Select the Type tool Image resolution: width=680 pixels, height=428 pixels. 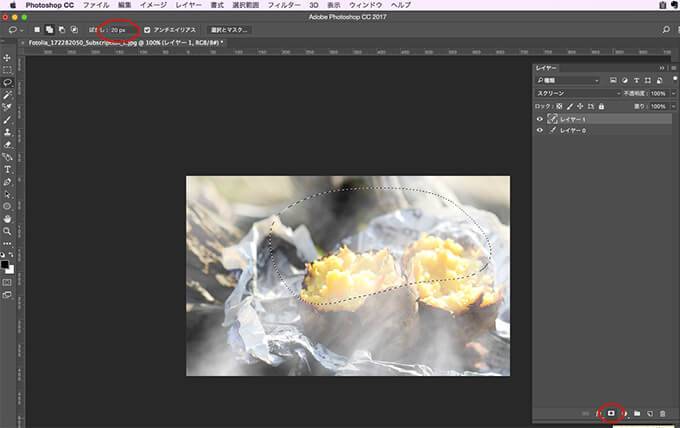[x=7, y=170]
